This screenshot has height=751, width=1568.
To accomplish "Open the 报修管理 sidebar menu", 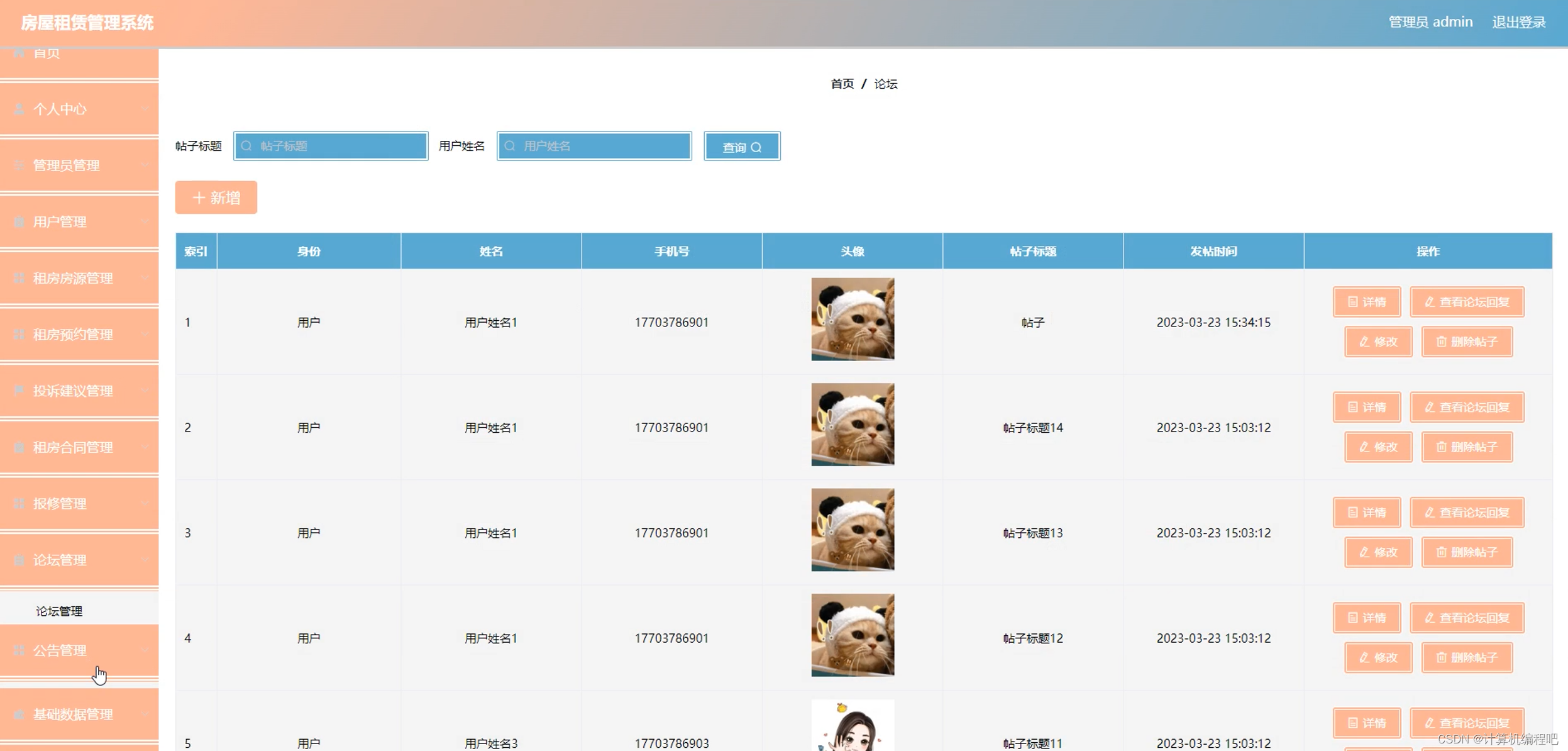I will pyautogui.click(x=60, y=503).
